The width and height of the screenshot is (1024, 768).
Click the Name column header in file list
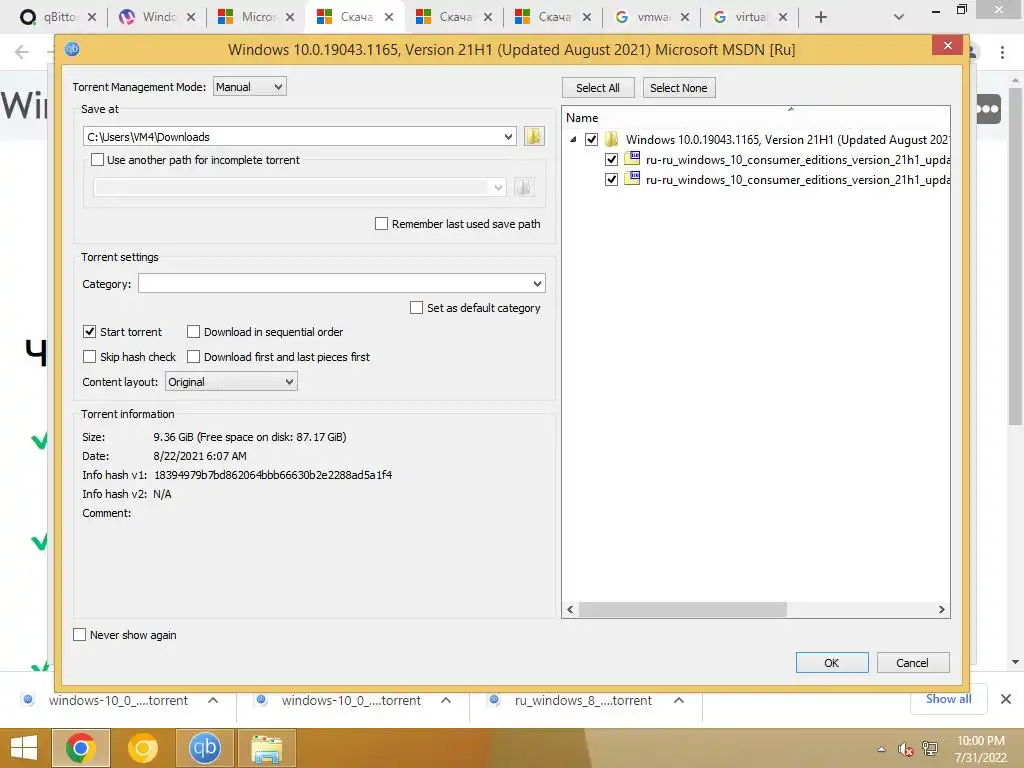[582, 118]
